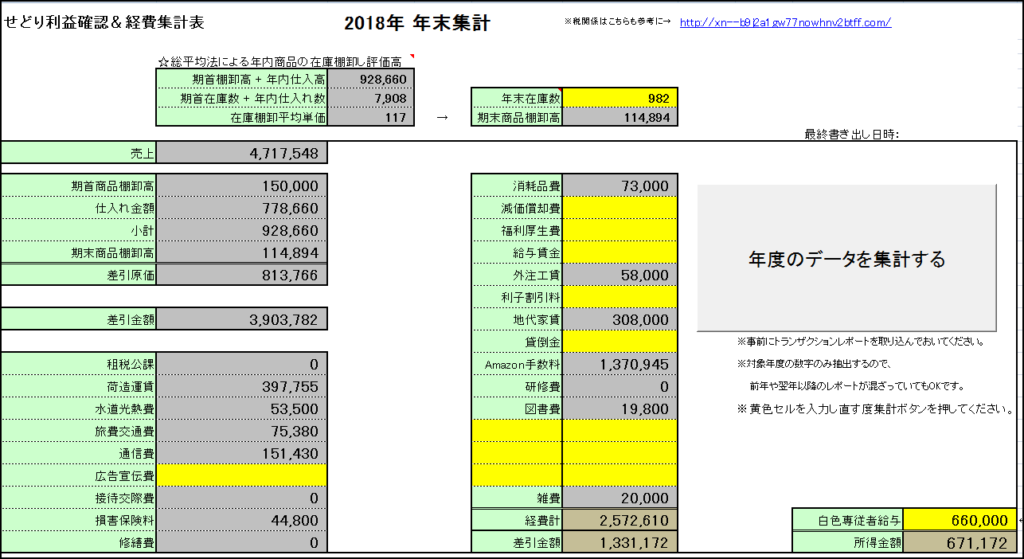This screenshot has width=1024, height=559.
Task: Click the 荷造運賃 value 397,755
Action: 243,387
